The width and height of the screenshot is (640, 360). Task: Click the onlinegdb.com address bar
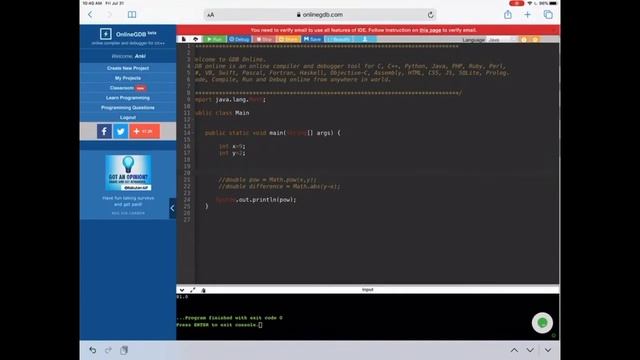pyautogui.click(x=320, y=15)
